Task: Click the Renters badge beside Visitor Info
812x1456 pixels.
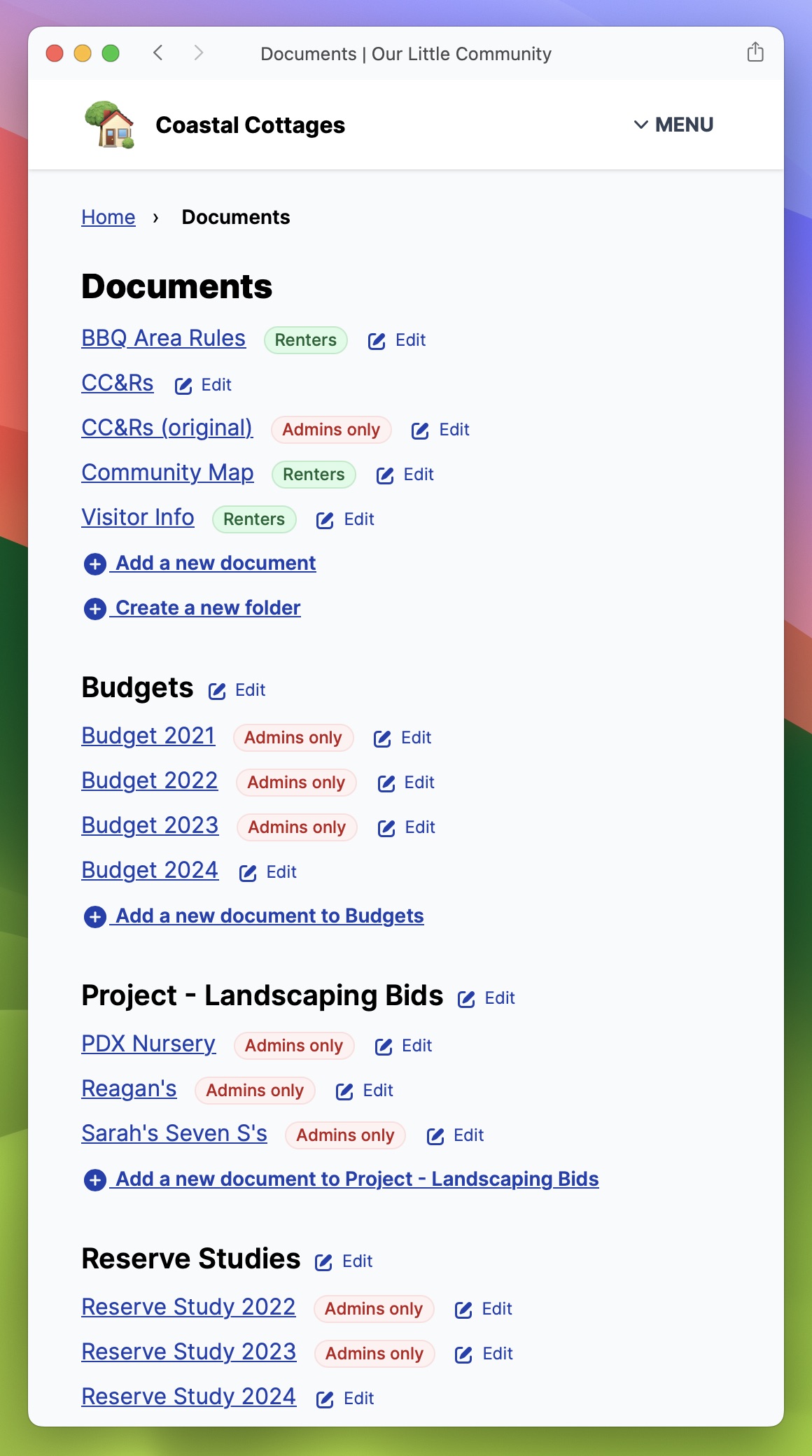Action: point(254,519)
